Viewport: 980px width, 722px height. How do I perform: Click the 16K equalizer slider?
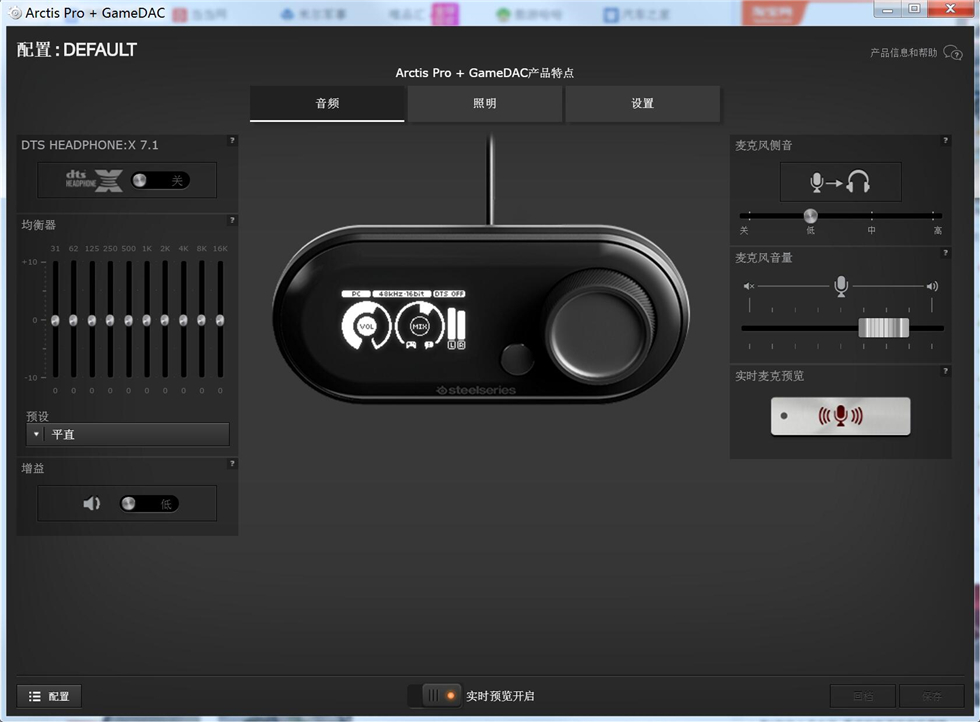point(220,319)
